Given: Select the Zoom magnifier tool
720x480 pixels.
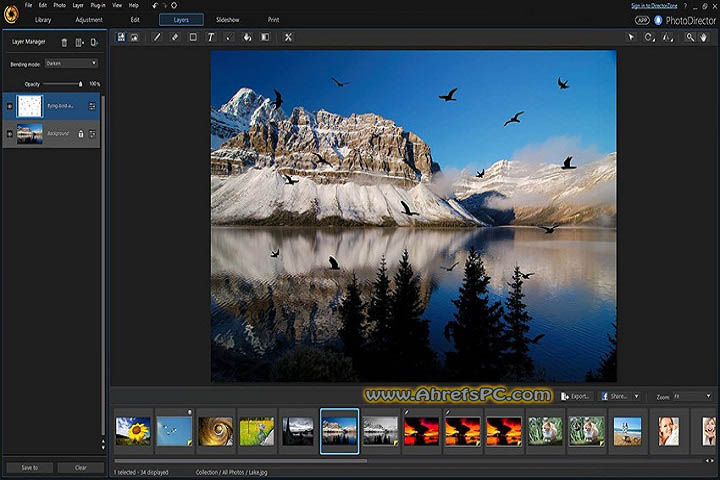Looking at the screenshot, I should coord(690,38).
